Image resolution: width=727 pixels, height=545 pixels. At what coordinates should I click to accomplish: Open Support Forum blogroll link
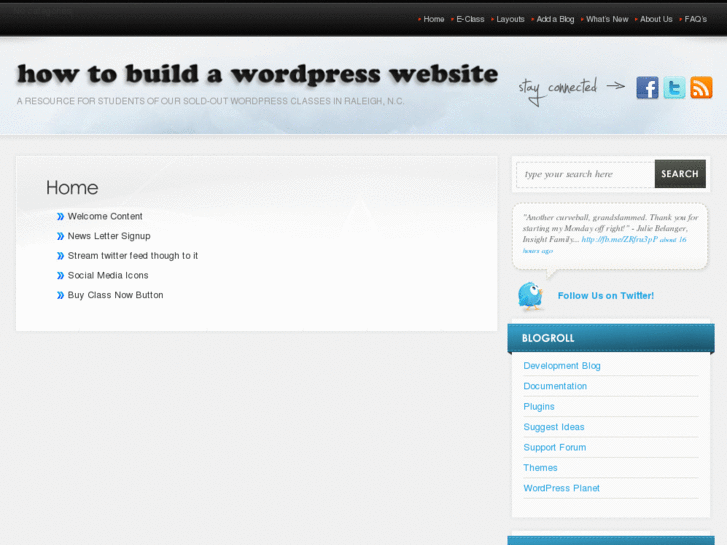pos(555,448)
